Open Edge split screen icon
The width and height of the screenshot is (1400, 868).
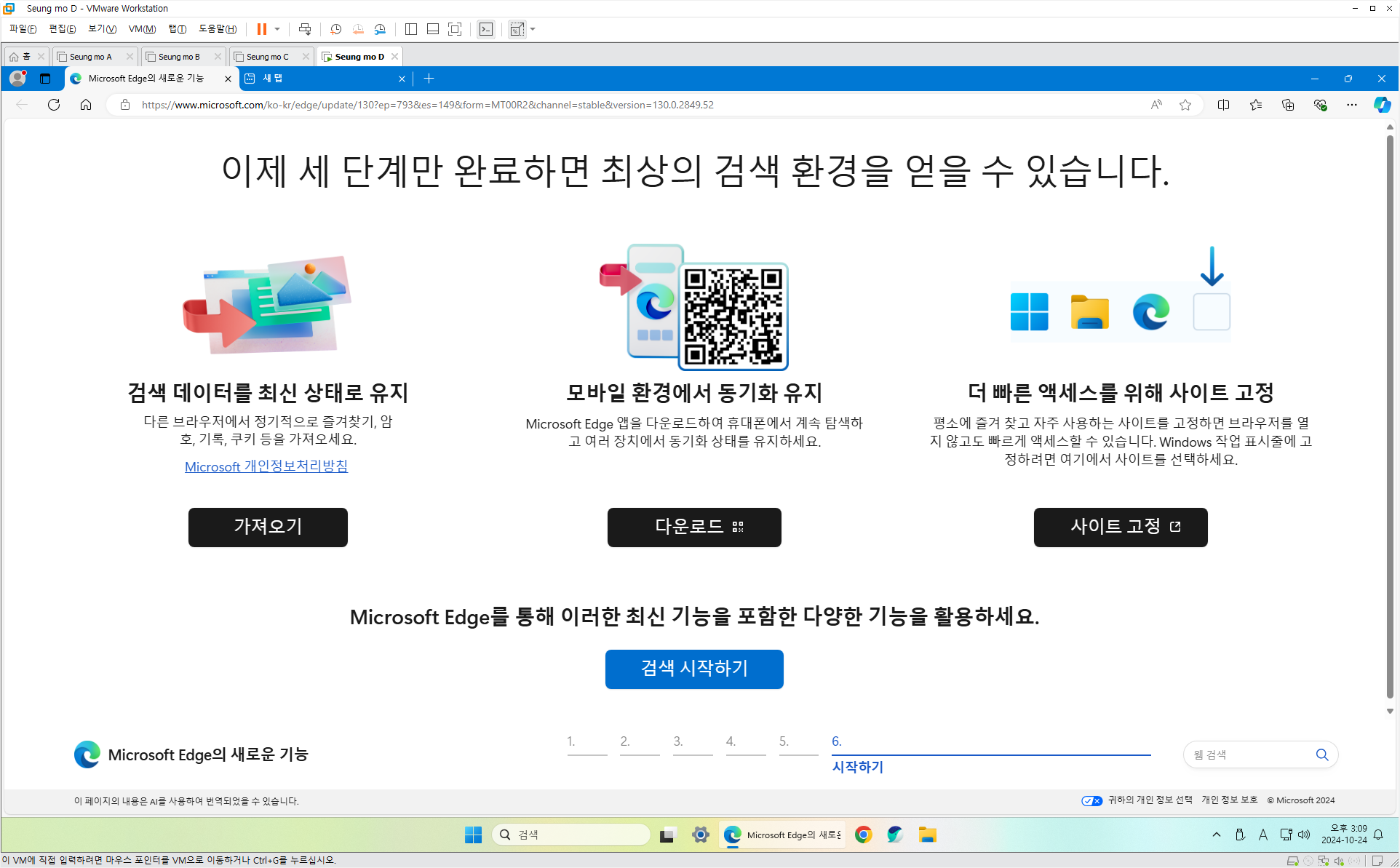coord(1223,105)
